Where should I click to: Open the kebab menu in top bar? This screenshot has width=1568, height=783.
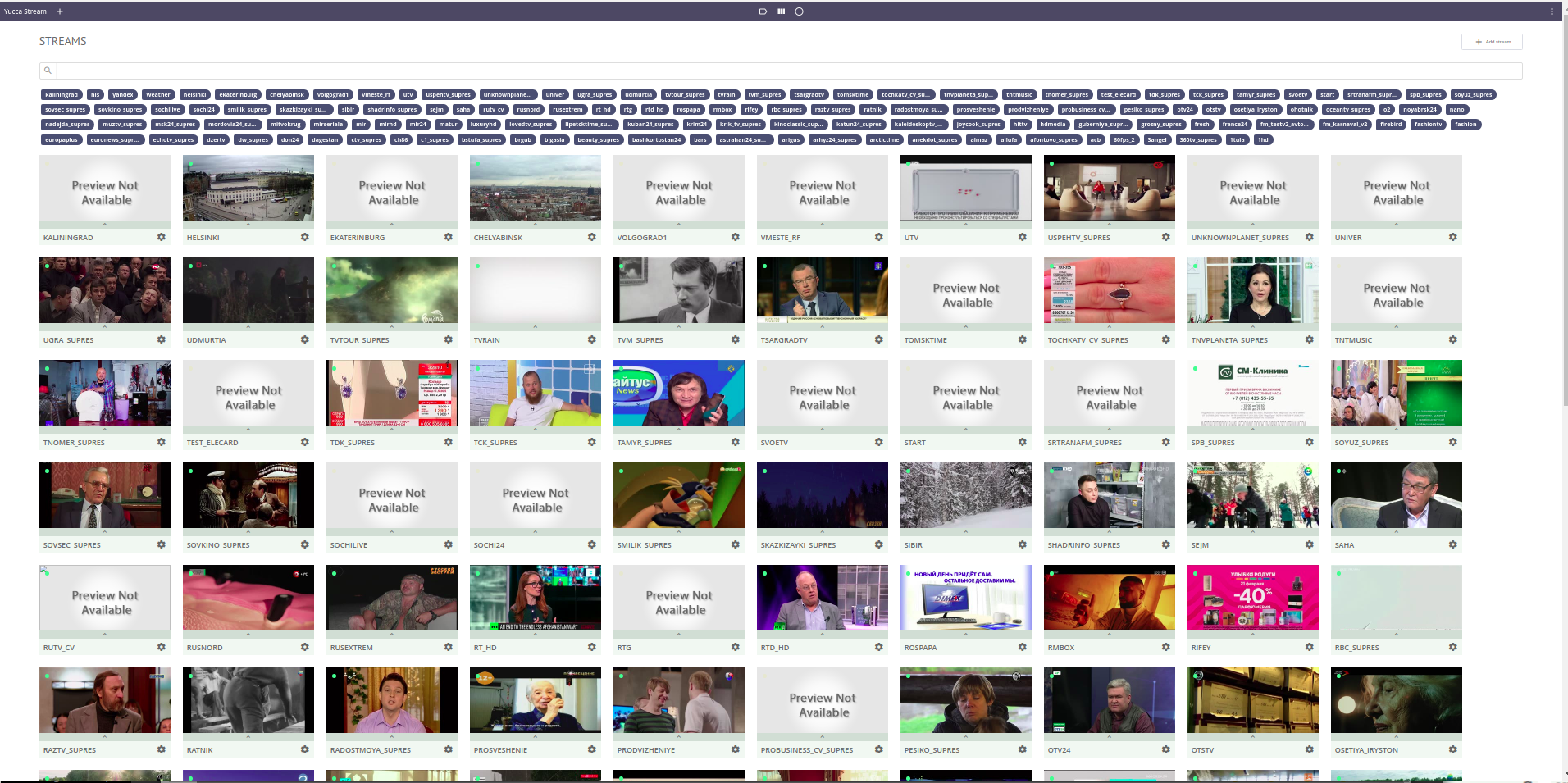(x=1552, y=11)
